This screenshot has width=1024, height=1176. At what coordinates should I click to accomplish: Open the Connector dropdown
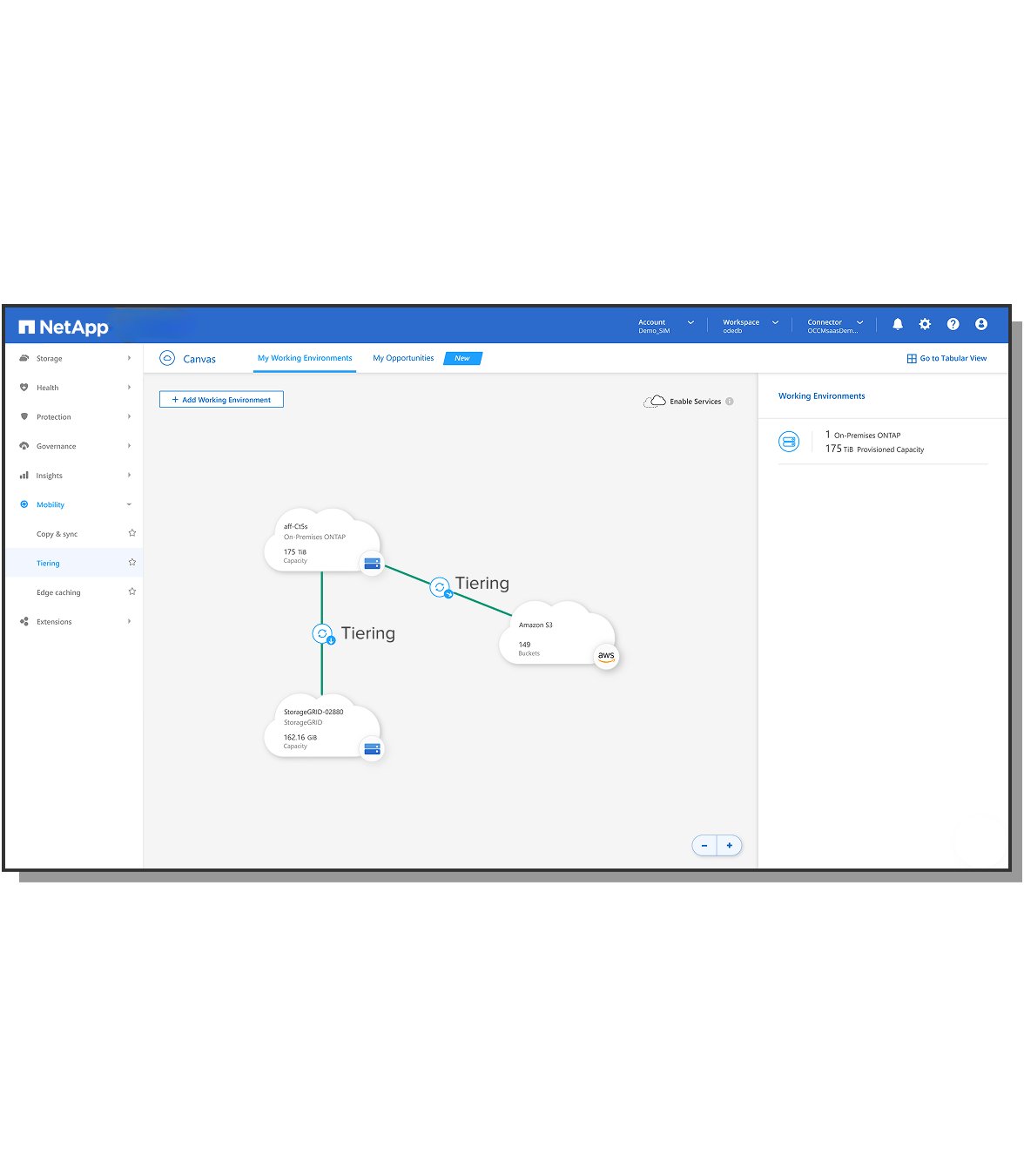coord(835,326)
